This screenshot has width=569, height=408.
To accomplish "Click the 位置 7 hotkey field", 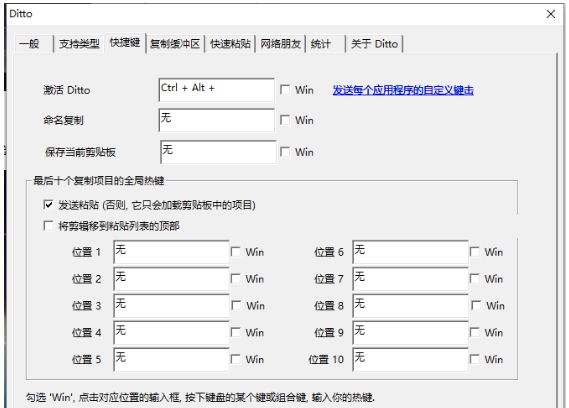I will click(410, 279).
